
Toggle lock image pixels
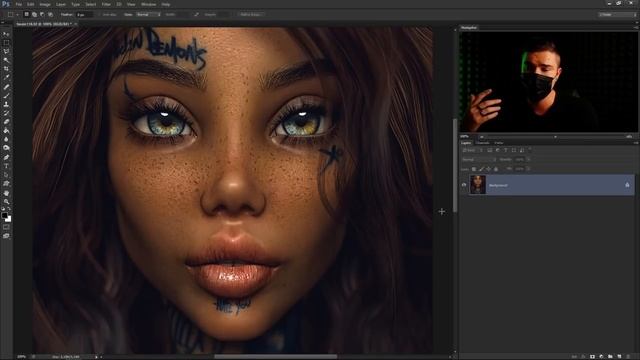click(x=481, y=169)
